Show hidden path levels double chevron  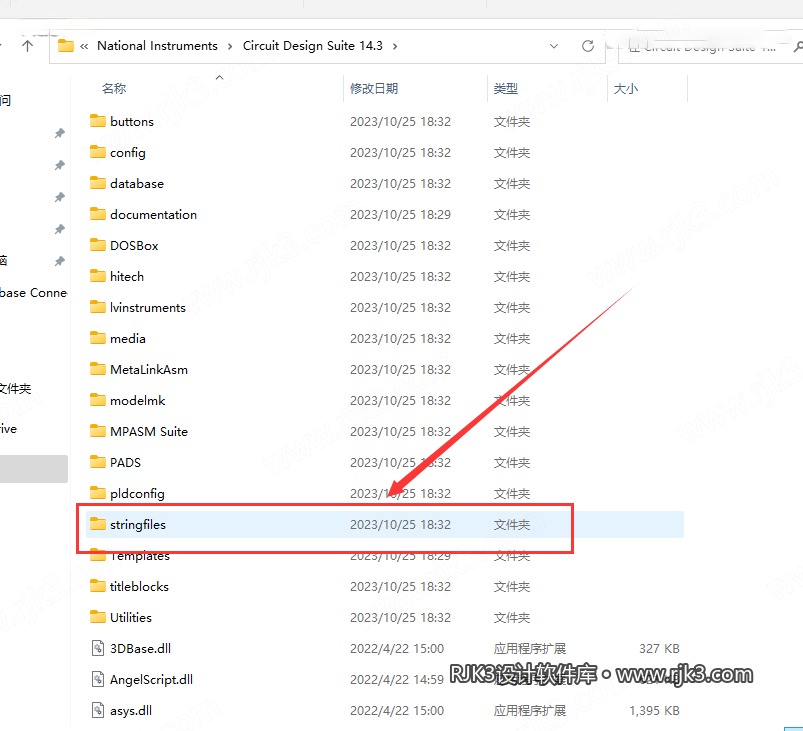coord(84,47)
